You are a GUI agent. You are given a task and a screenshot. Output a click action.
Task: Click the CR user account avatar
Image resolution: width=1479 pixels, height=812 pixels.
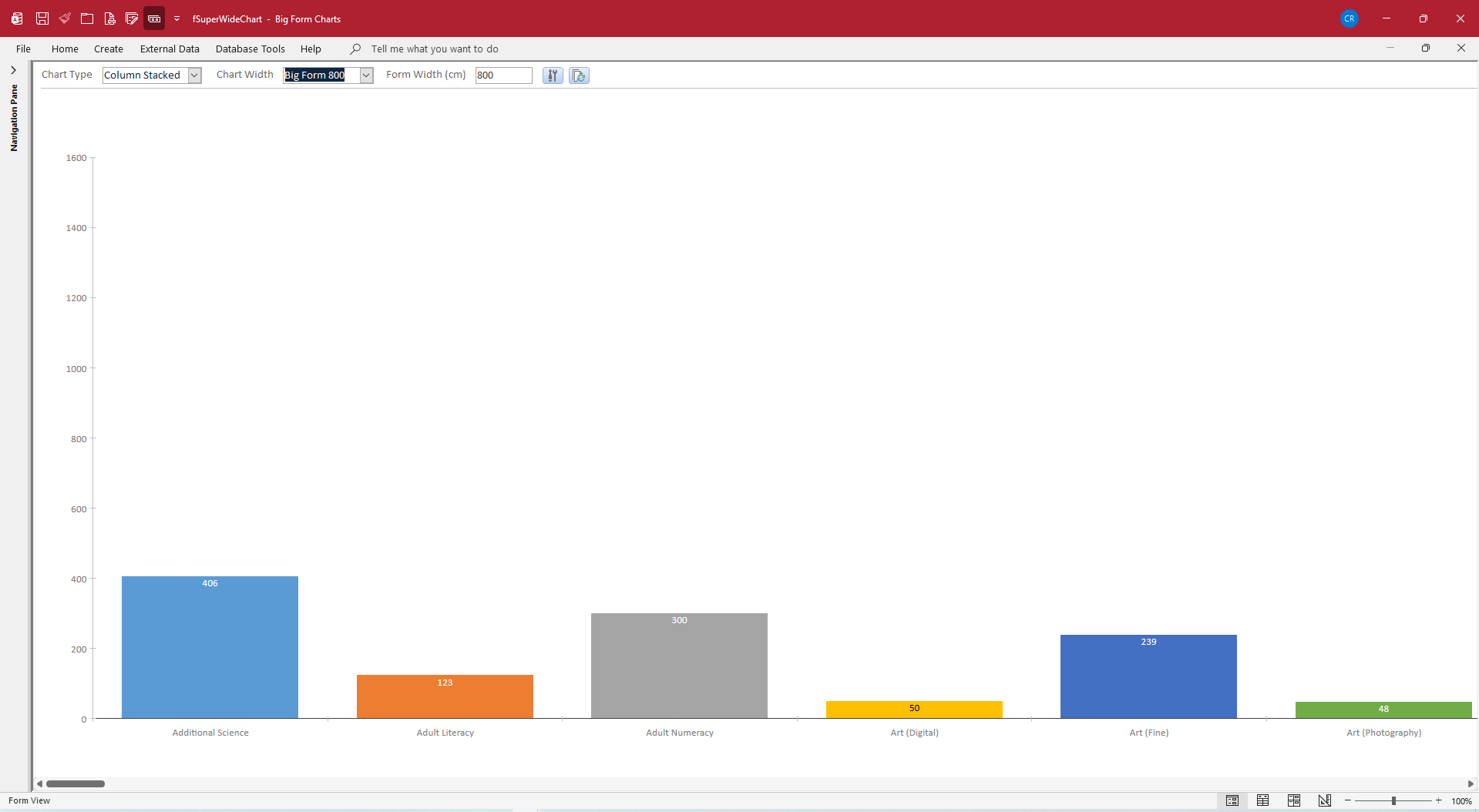click(1349, 18)
